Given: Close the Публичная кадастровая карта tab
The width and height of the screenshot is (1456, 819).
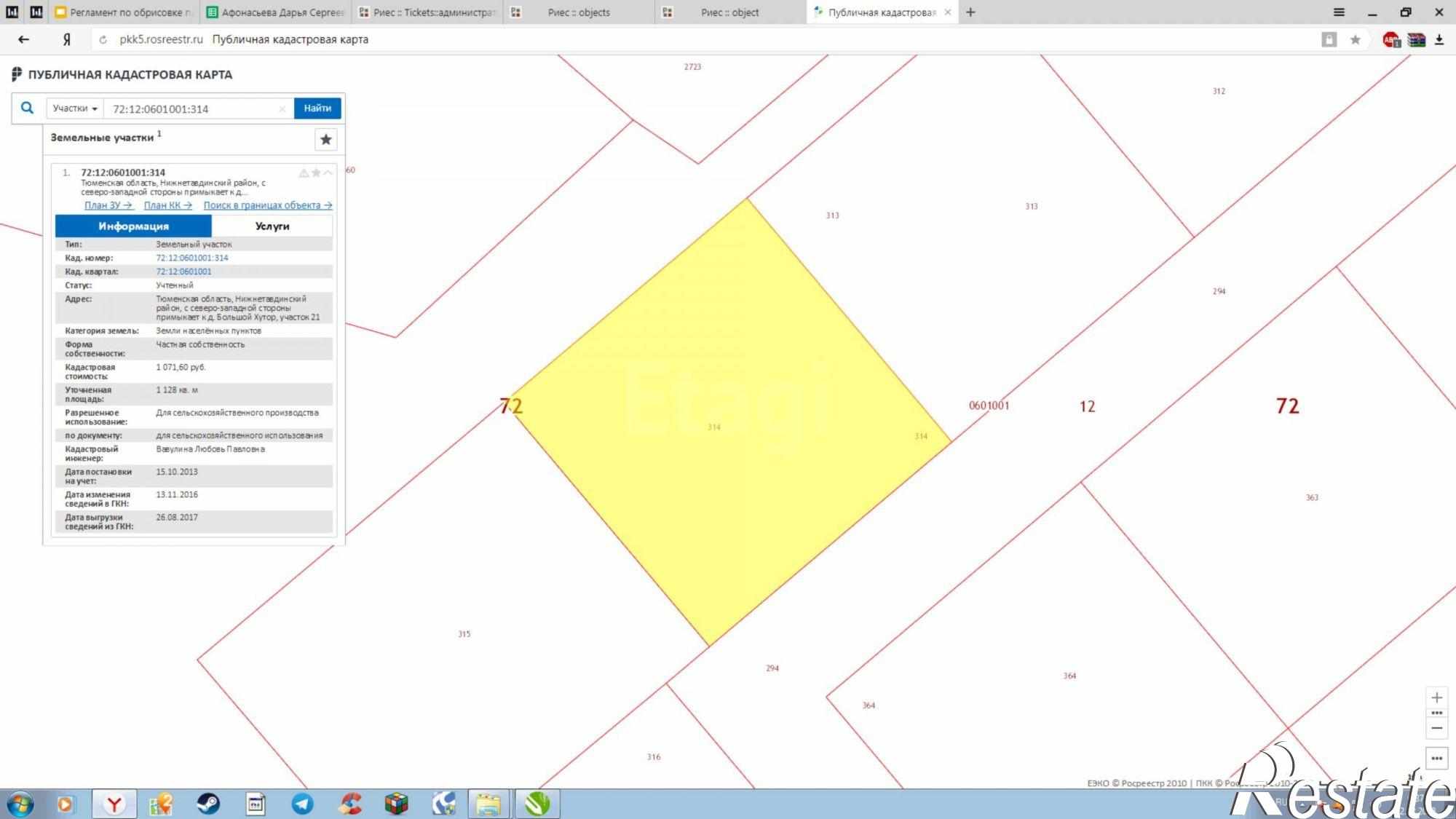Looking at the screenshot, I should [x=947, y=12].
